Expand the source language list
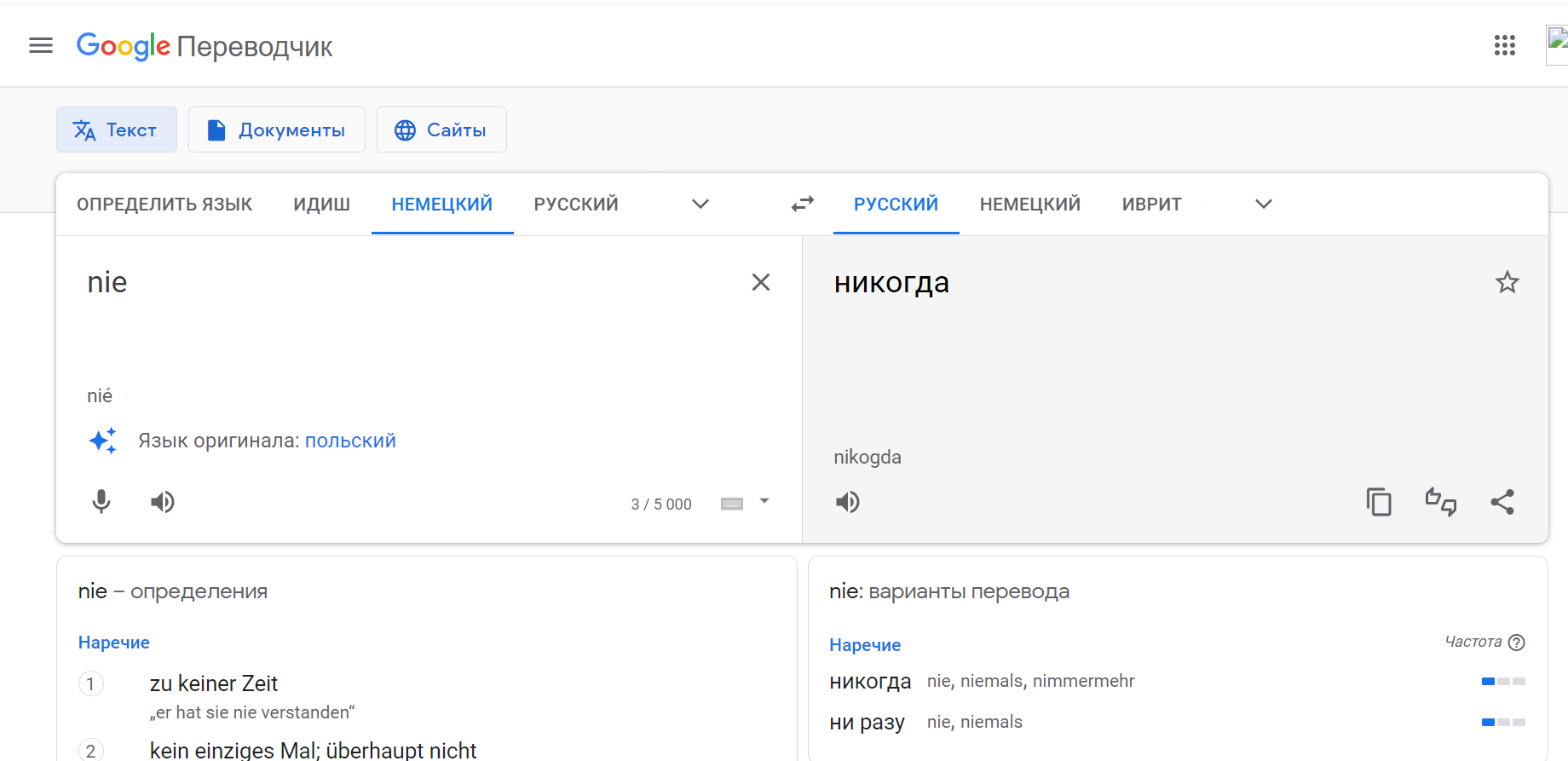 [700, 205]
